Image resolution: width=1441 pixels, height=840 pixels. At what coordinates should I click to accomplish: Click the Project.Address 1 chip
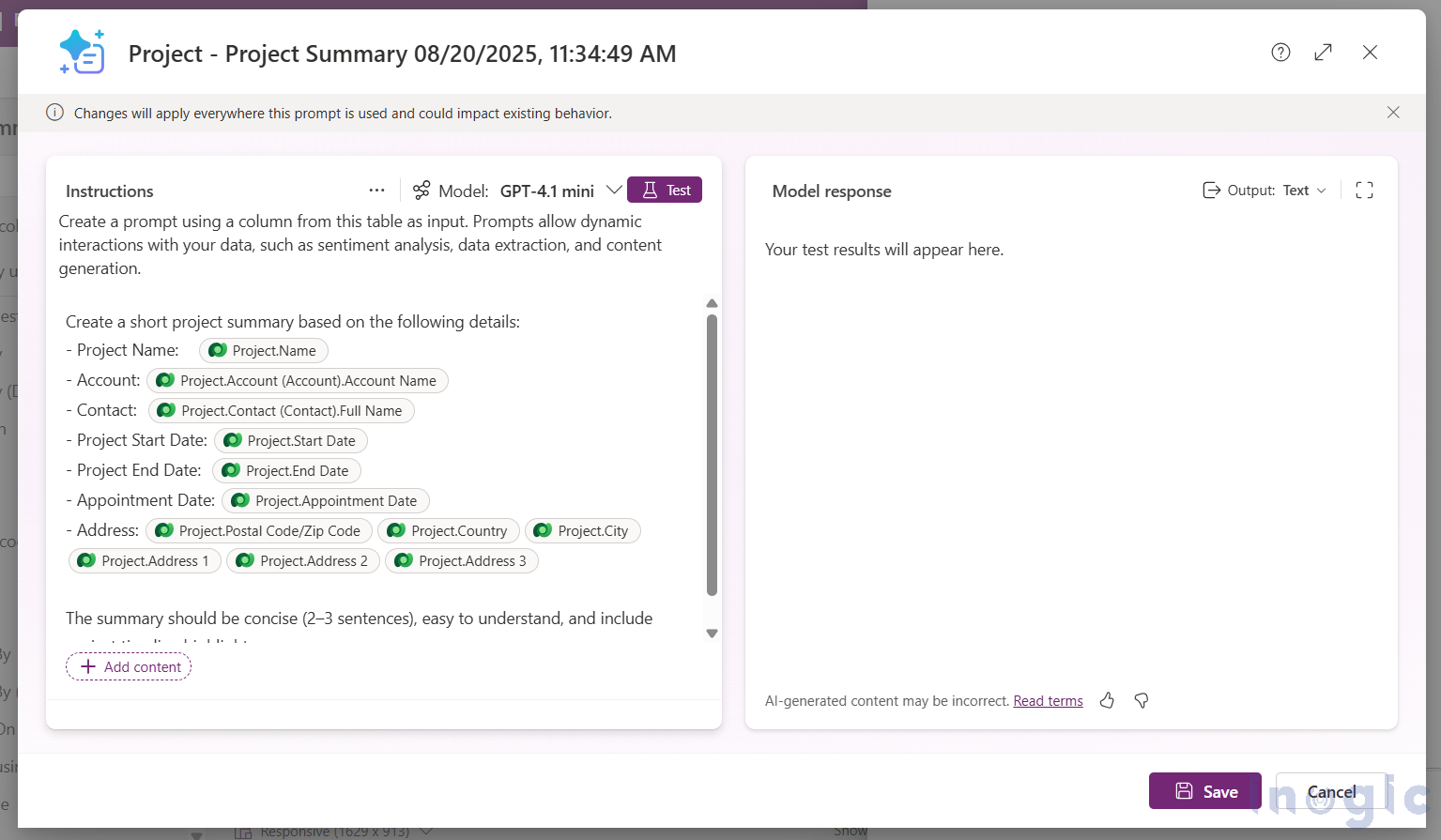click(x=145, y=560)
